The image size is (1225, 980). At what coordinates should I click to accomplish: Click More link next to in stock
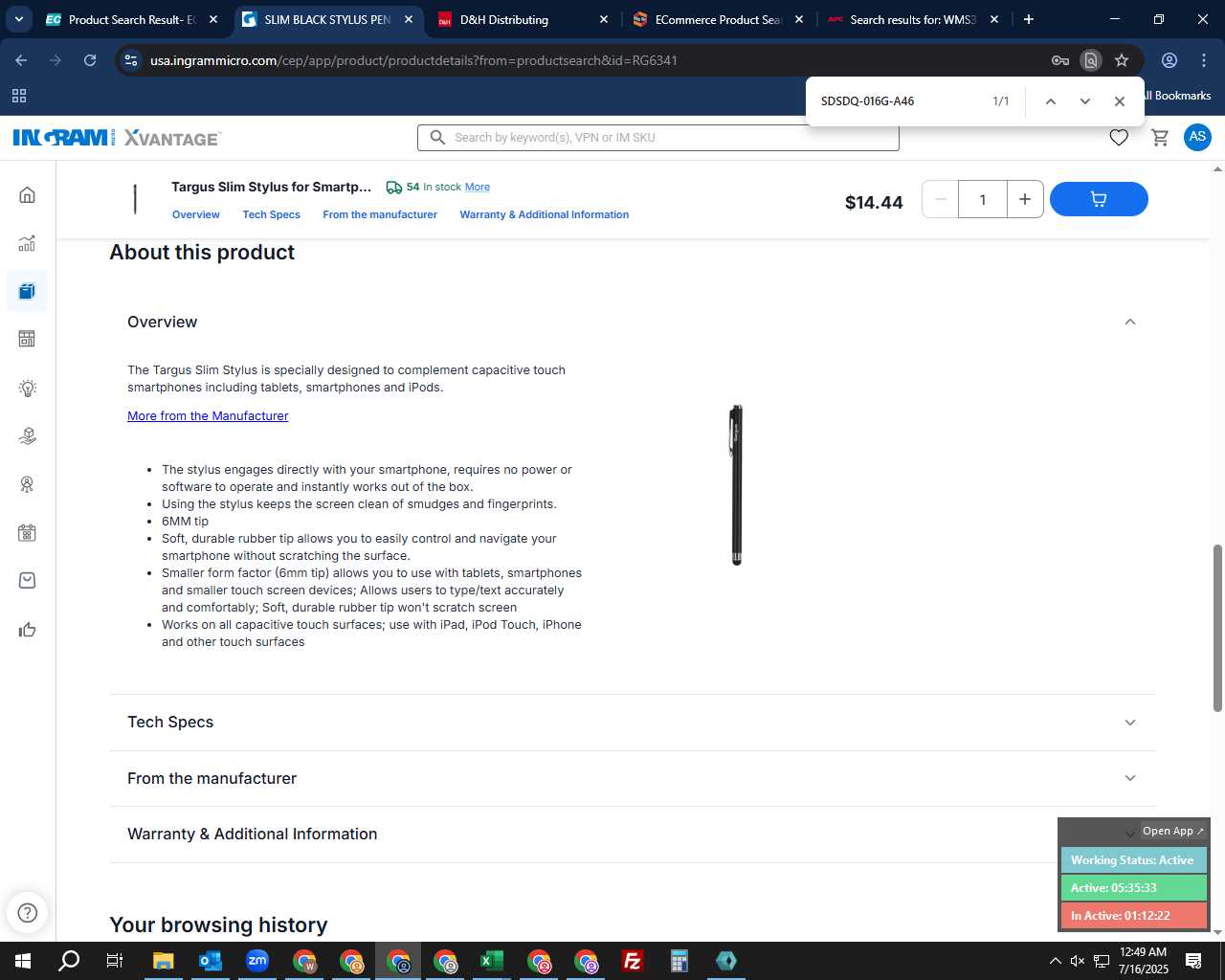[x=477, y=188]
